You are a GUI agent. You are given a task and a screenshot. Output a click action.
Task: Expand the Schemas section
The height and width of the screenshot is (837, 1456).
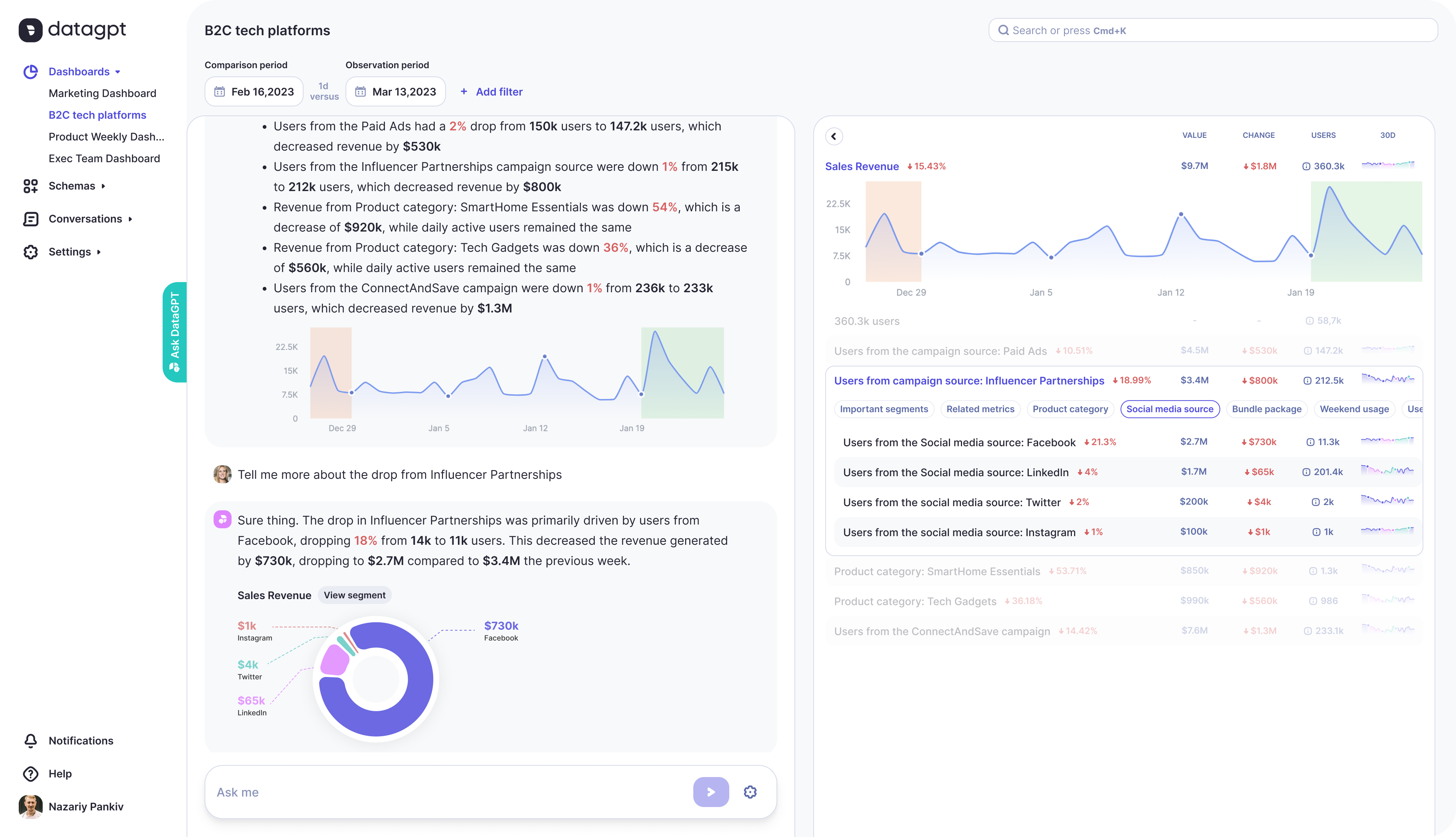[103, 186]
